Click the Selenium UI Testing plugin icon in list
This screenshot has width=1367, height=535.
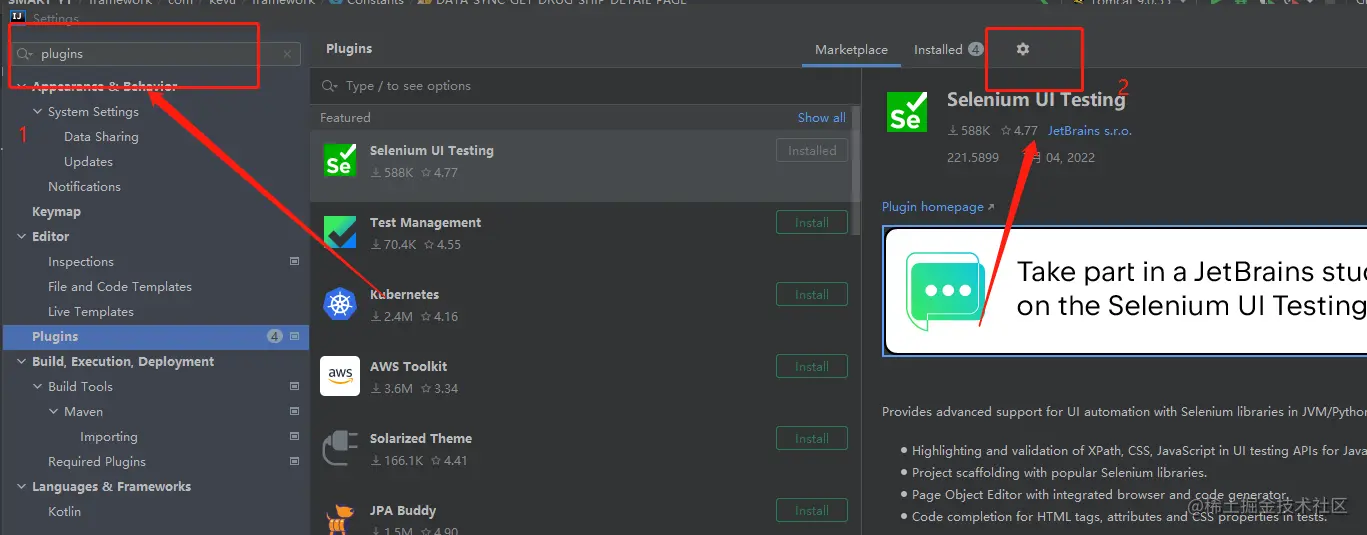tap(340, 160)
